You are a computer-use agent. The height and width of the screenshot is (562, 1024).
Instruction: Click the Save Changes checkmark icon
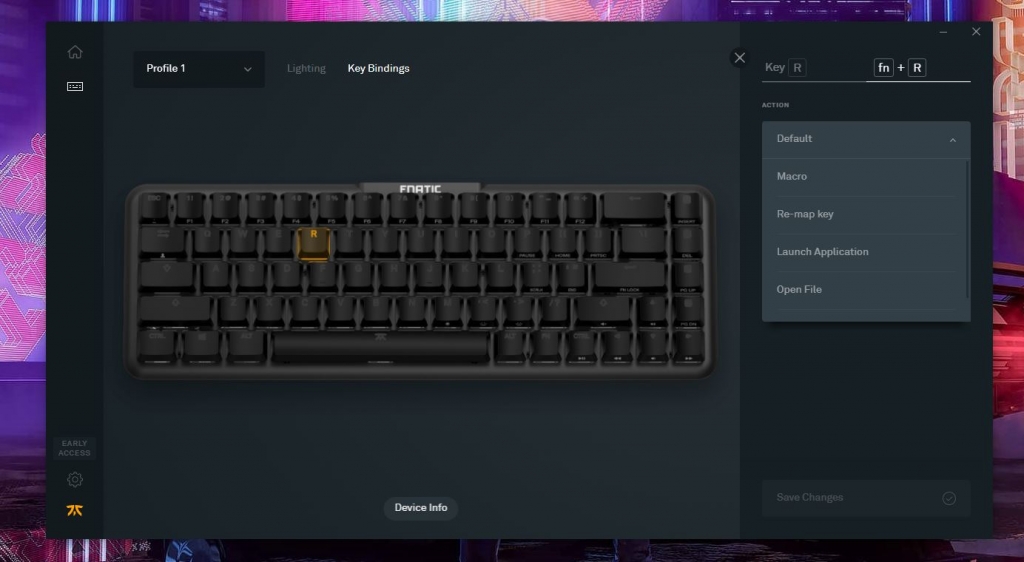pos(949,498)
